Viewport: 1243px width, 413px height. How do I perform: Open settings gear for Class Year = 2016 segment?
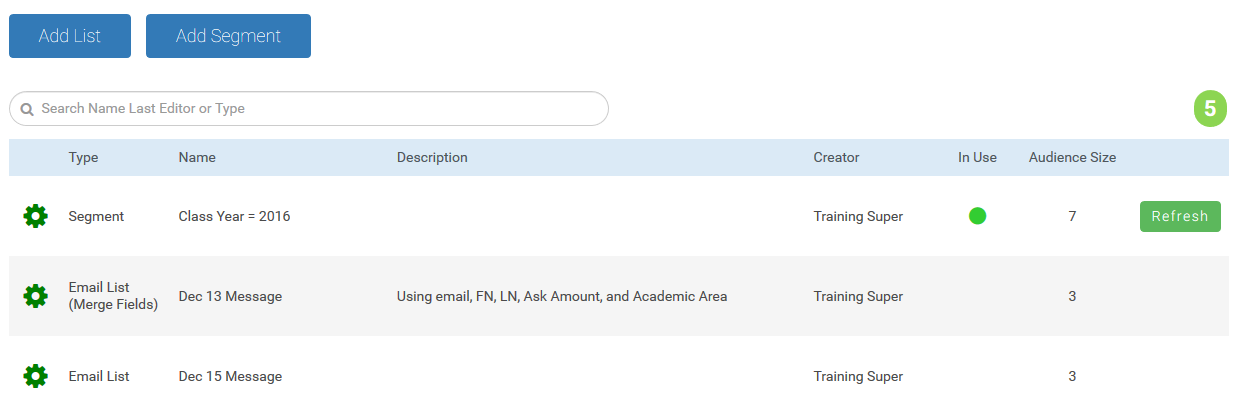pos(35,216)
